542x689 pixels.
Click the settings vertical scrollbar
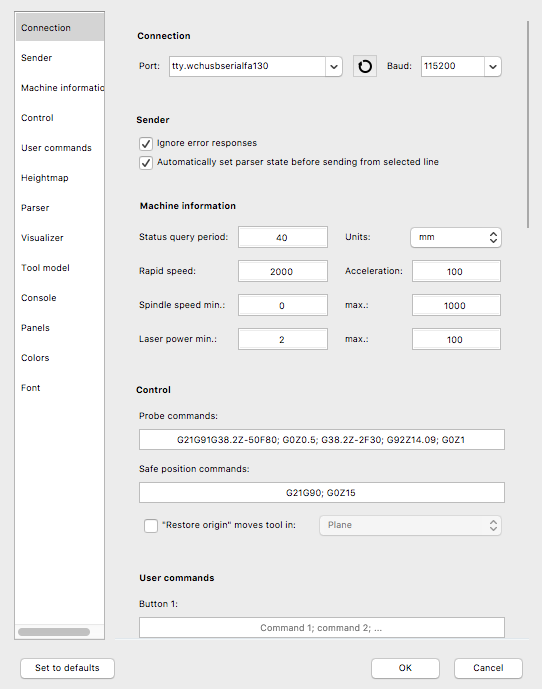(x=527, y=124)
